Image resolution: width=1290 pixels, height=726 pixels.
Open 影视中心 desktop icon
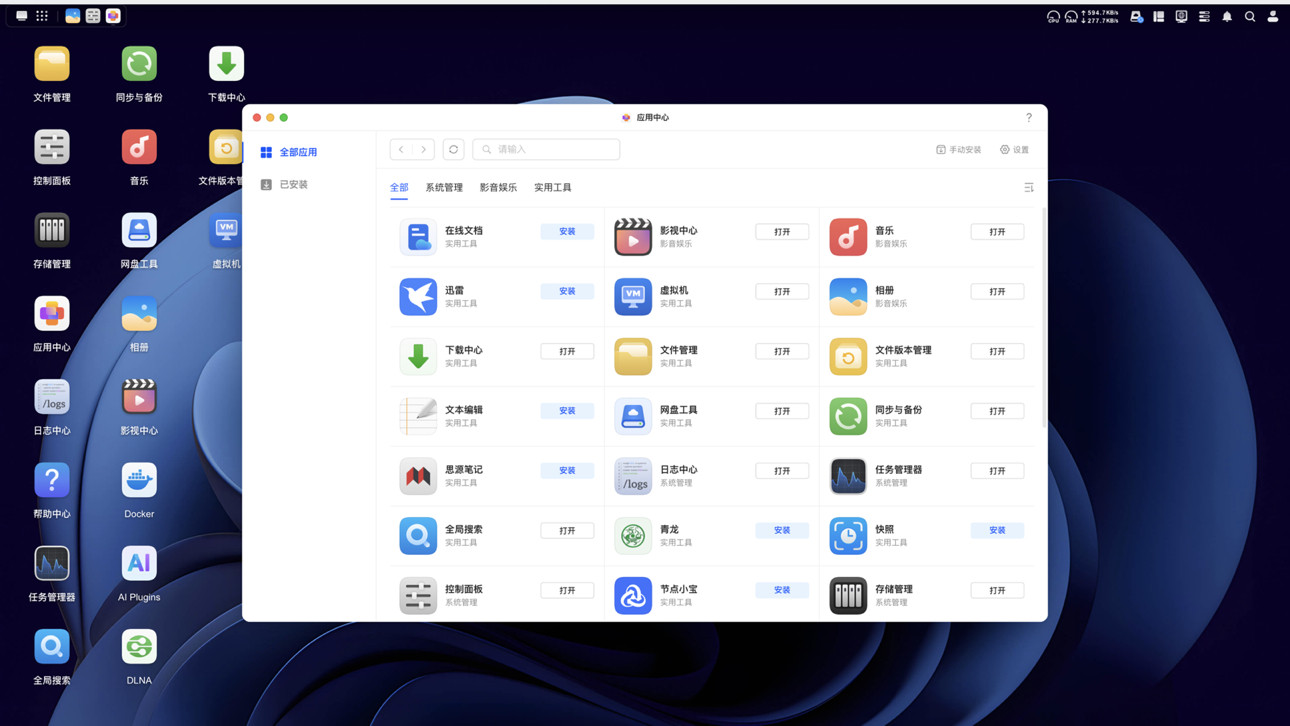pyautogui.click(x=139, y=397)
